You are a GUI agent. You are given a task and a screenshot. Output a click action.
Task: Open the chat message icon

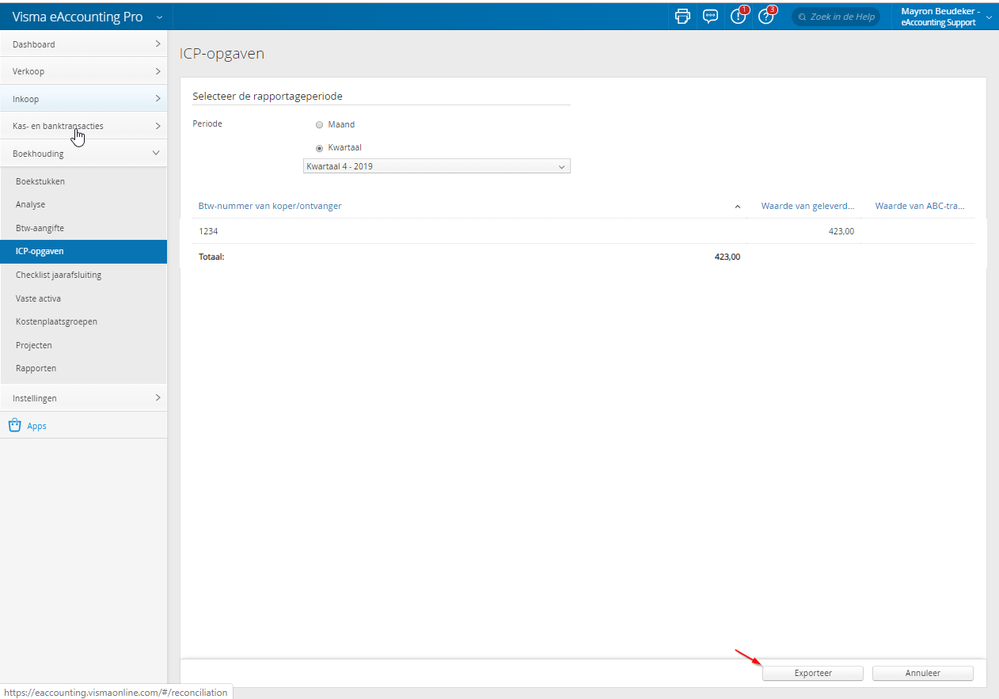coord(711,16)
